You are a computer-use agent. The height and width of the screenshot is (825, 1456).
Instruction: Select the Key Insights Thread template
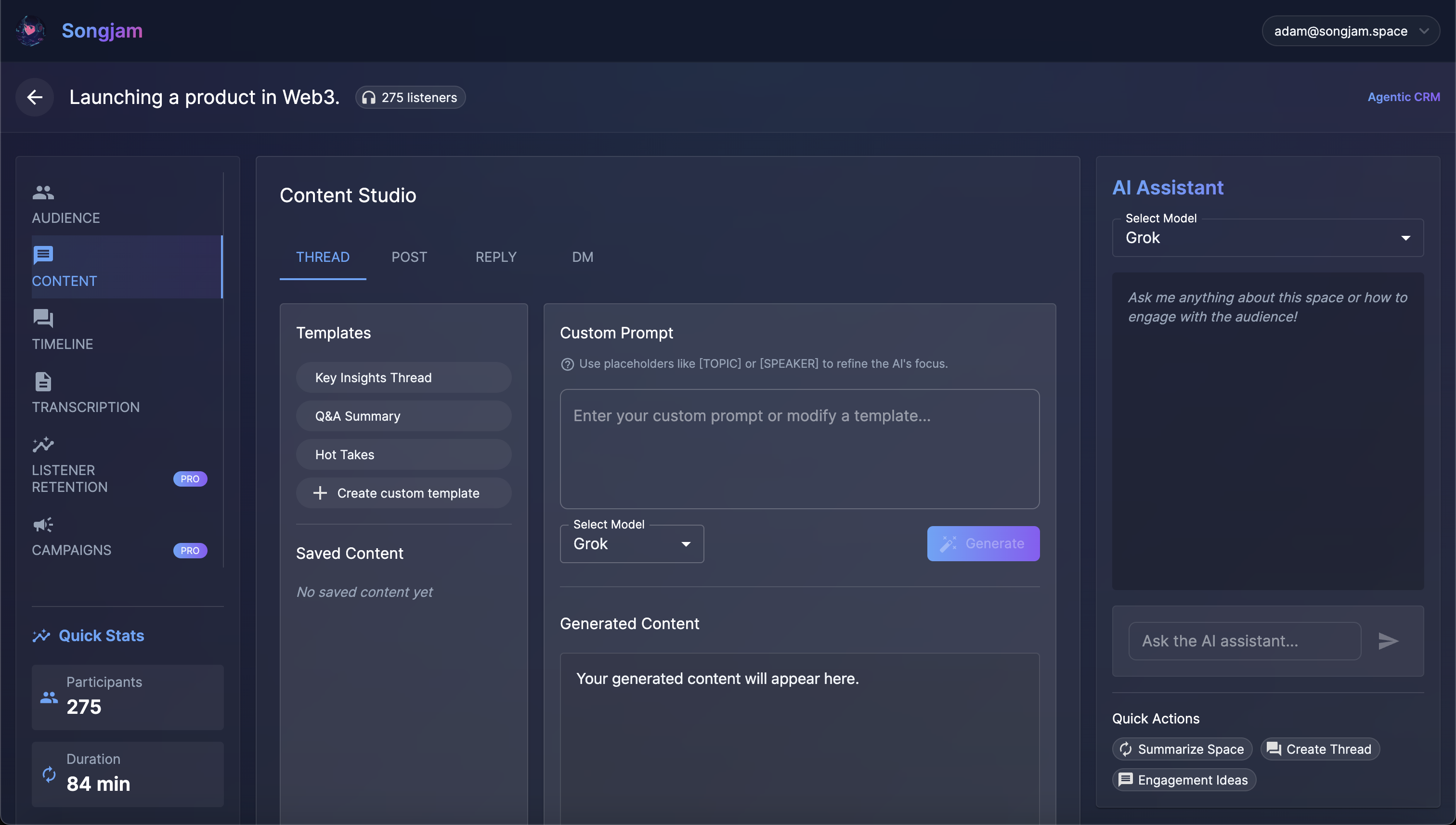point(403,378)
